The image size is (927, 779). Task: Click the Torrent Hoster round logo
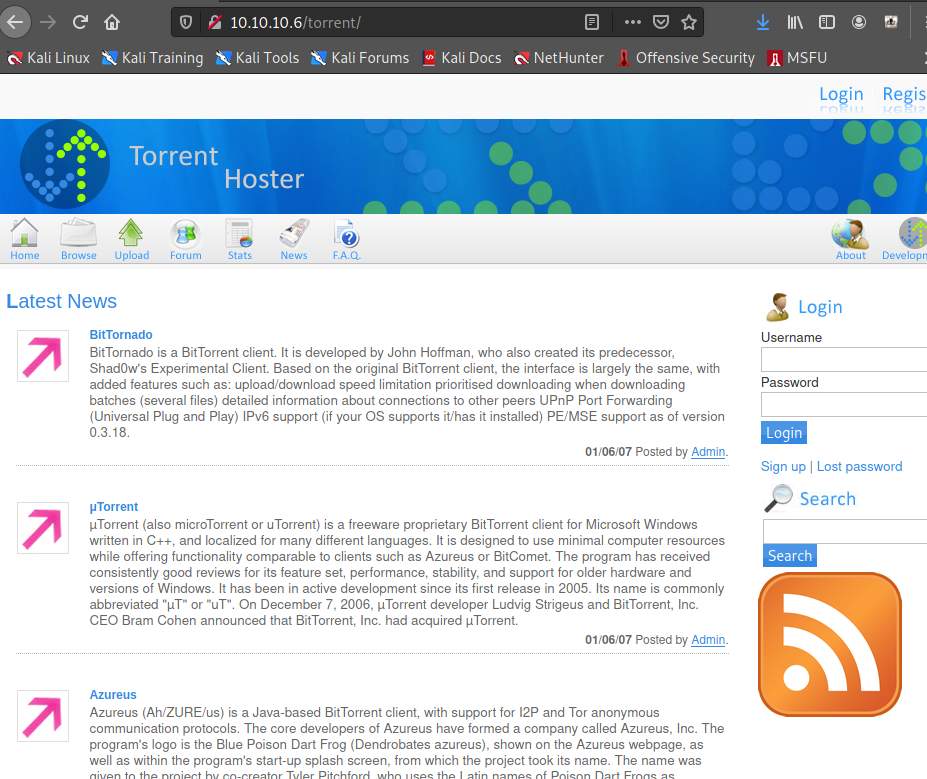pyautogui.click(x=64, y=164)
